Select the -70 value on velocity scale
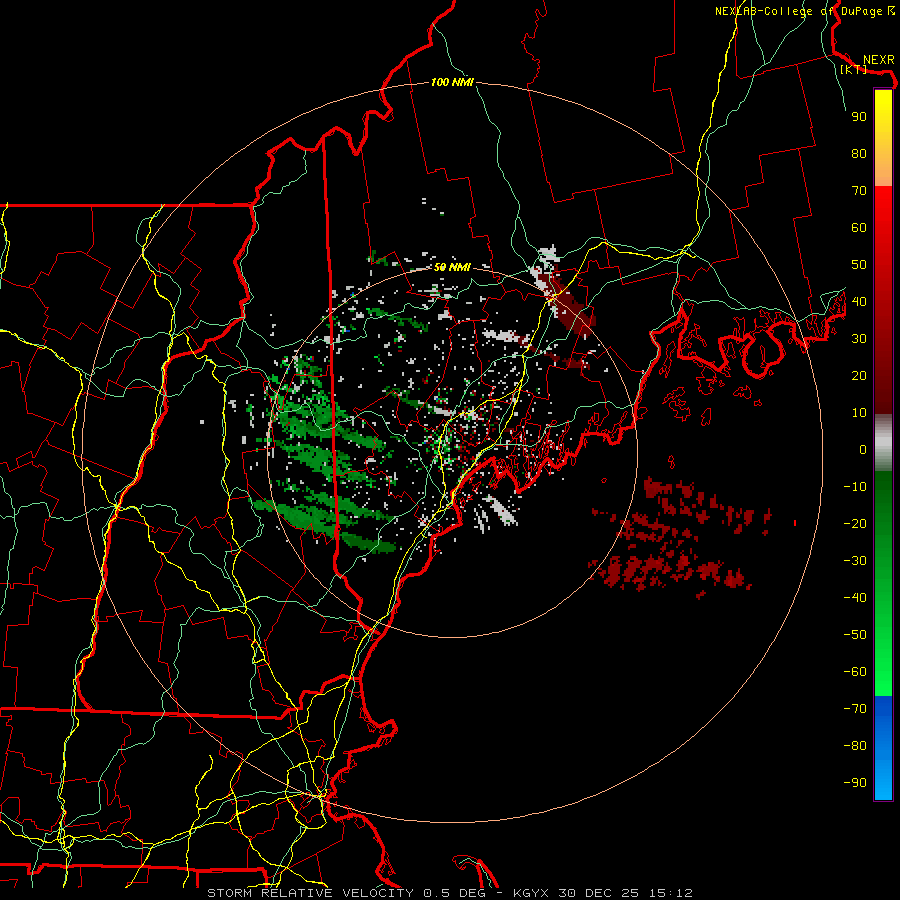The width and height of the screenshot is (900, 900). [855, 709]
